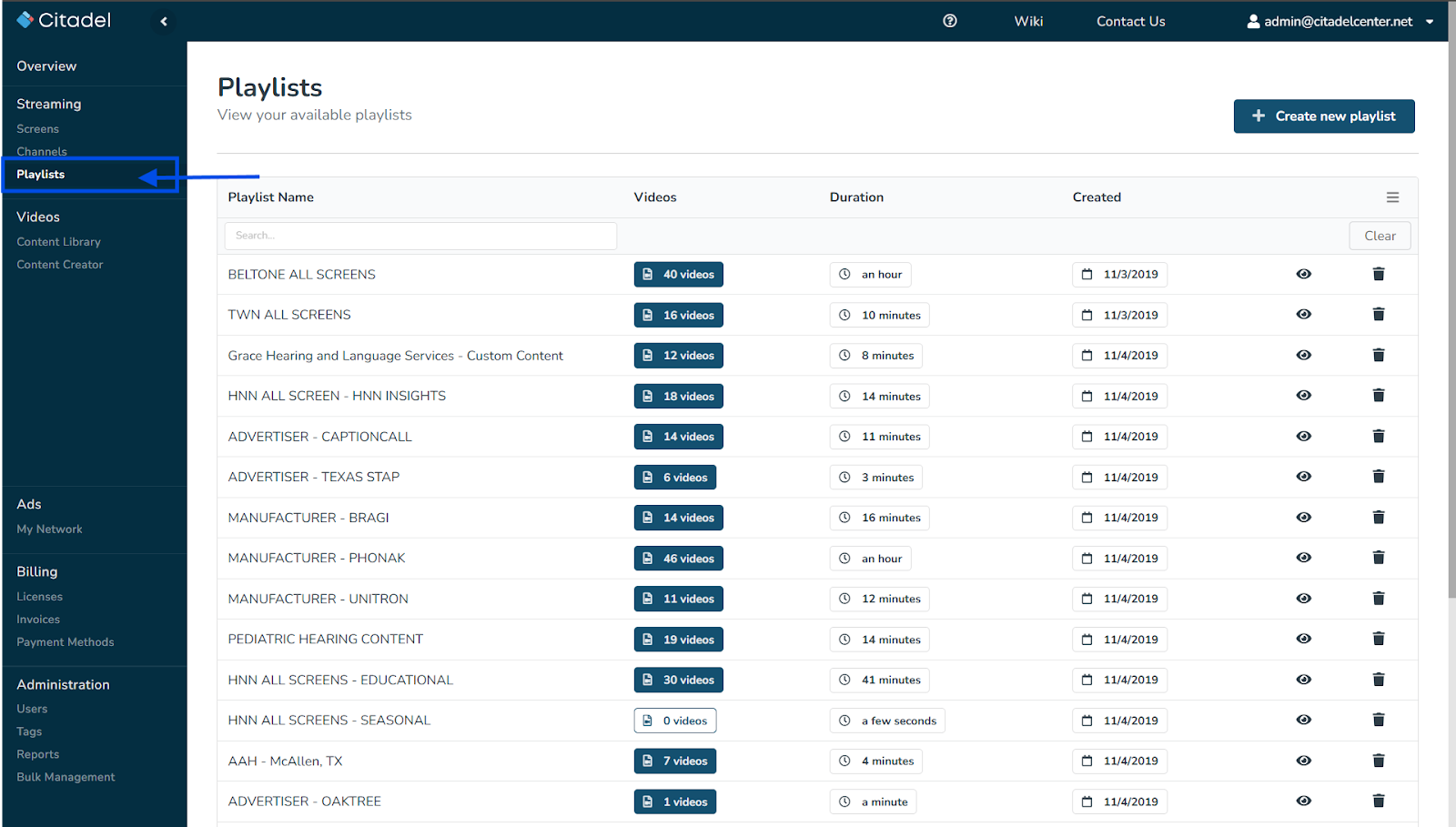This screenshot has height=827, width=1456.
Task: Delete the TWN ALL SCREENS playlist
Action: [1379, 315]
